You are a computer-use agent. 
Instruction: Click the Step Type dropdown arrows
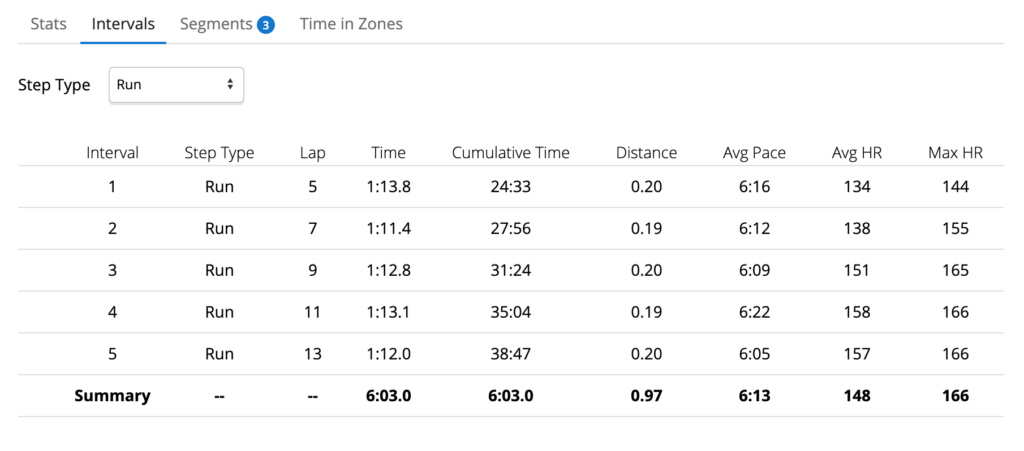pyautogui.click(x=230, y=85)
